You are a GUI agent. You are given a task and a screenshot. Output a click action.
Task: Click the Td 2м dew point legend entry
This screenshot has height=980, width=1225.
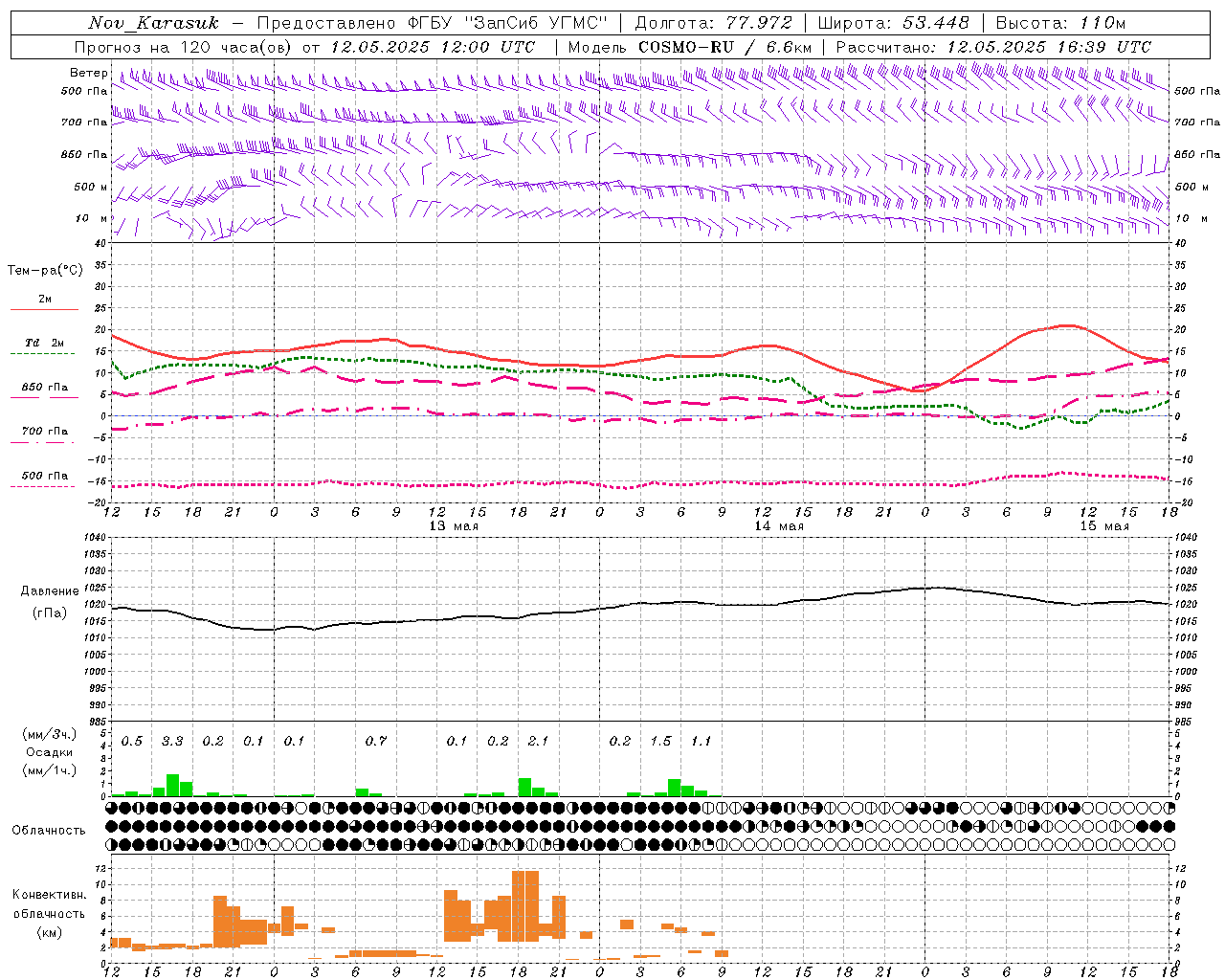pyautogui.click(x=44, y=343)
